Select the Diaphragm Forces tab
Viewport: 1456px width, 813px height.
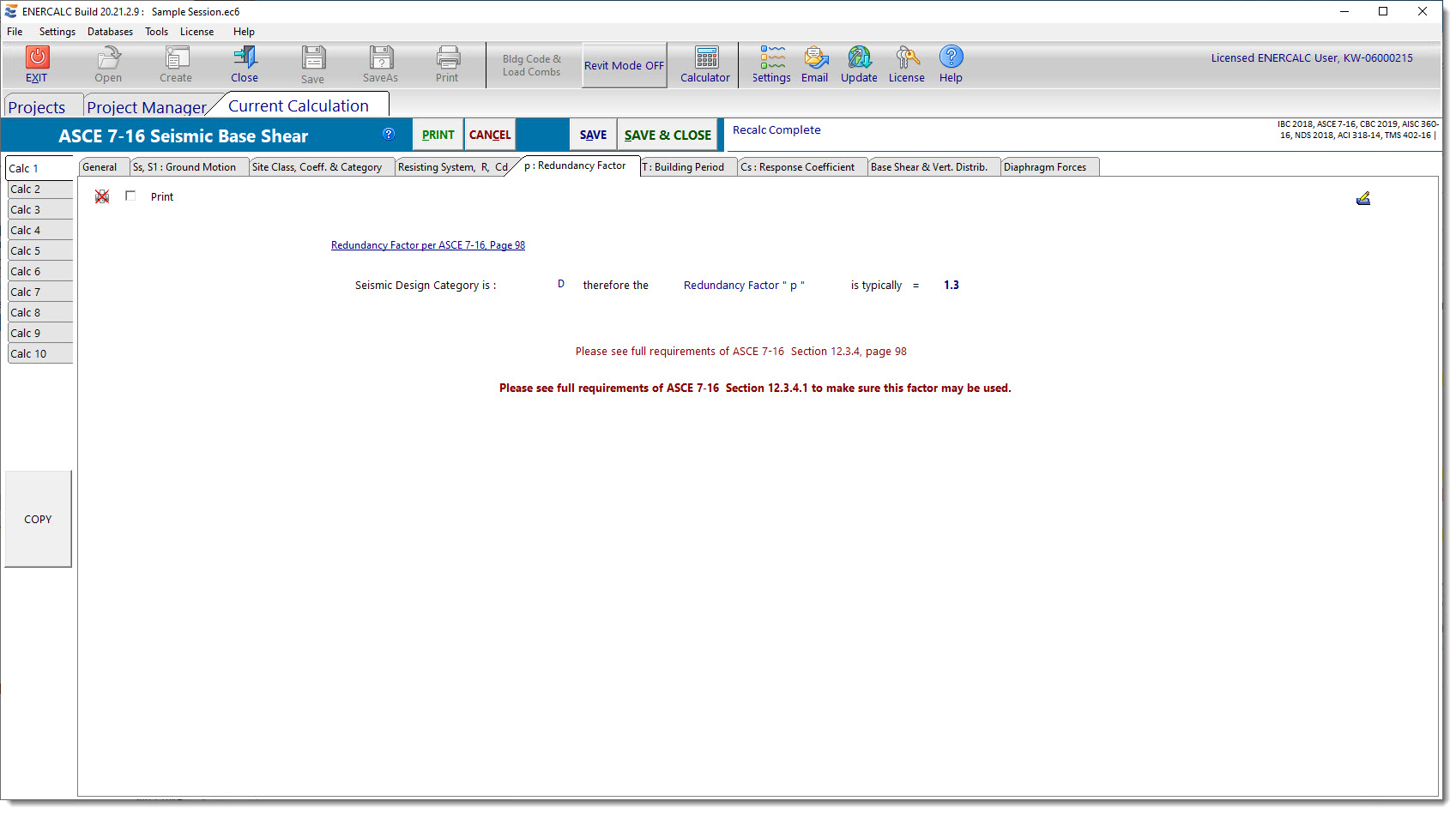pyautogui.click(x=1044, y=167)
